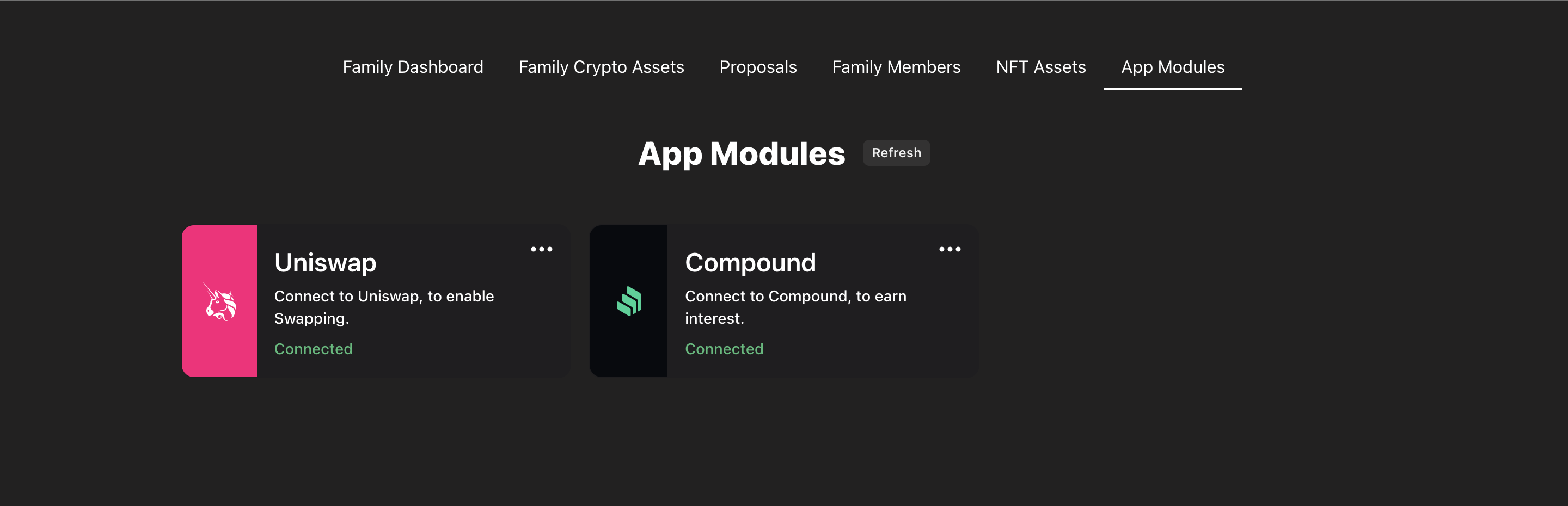Select the App Modules tab
The width and height of the screenshot is (1568, 506).
click(x=1172, y=67)
